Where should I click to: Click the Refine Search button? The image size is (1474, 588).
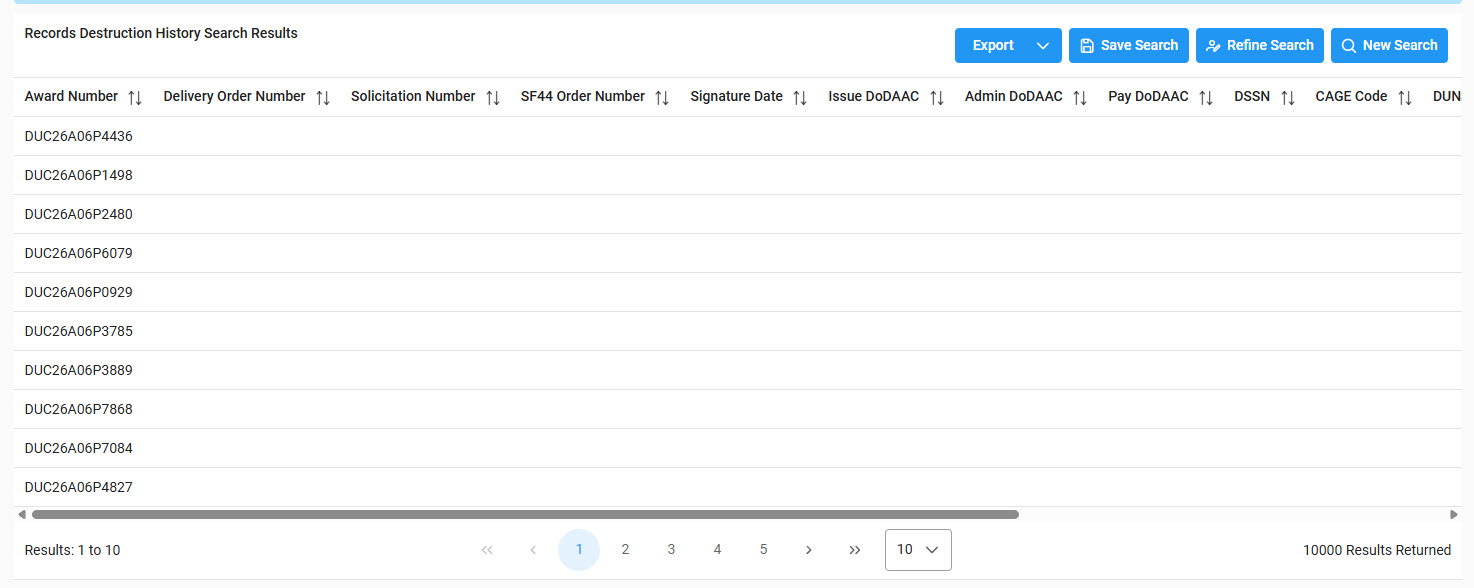pyautogui.click(x=1259, y=46)
